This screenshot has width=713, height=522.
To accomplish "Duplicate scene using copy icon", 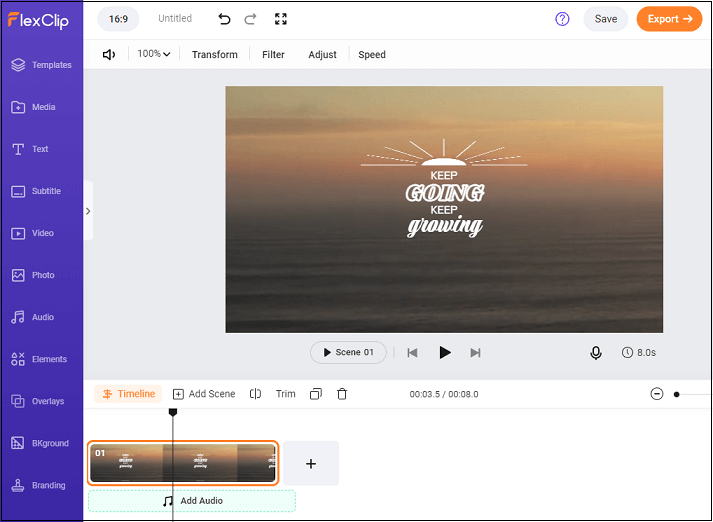I will tap(316, 394).
